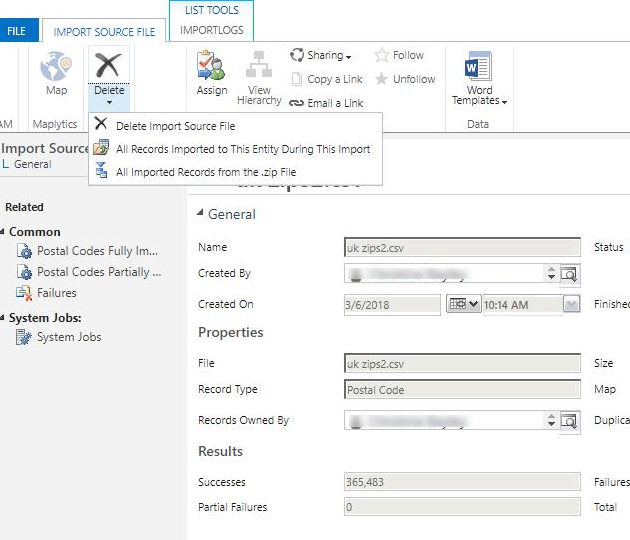Choose Delete Import Source File
This screenshot has width=630, height=540.
click(x=176, y=126)
